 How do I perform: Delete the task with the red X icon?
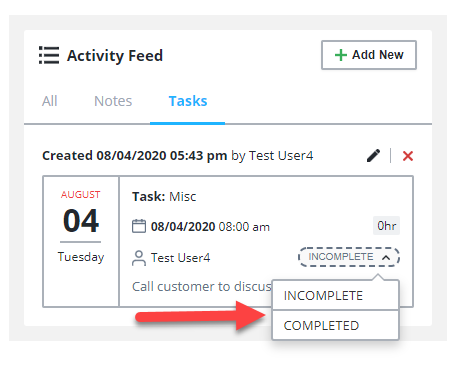point(408,156)
